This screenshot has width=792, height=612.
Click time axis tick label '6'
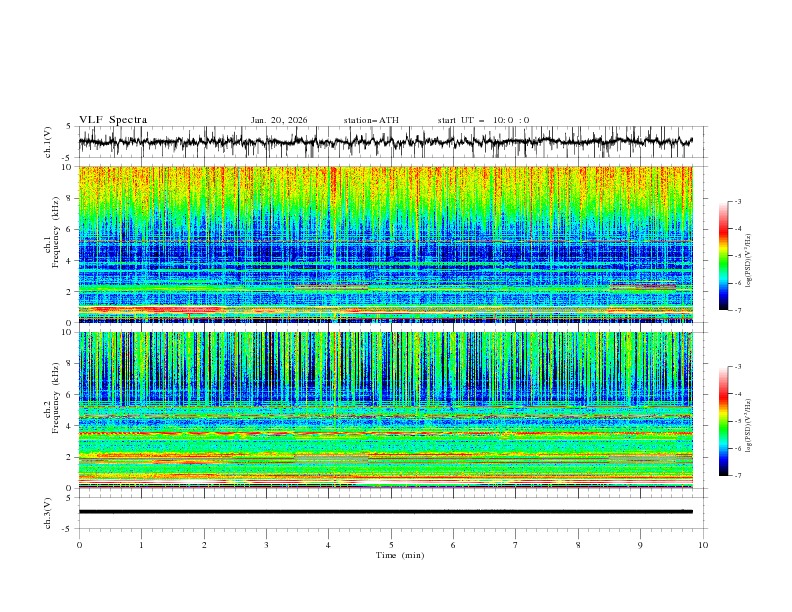[453, 545]
